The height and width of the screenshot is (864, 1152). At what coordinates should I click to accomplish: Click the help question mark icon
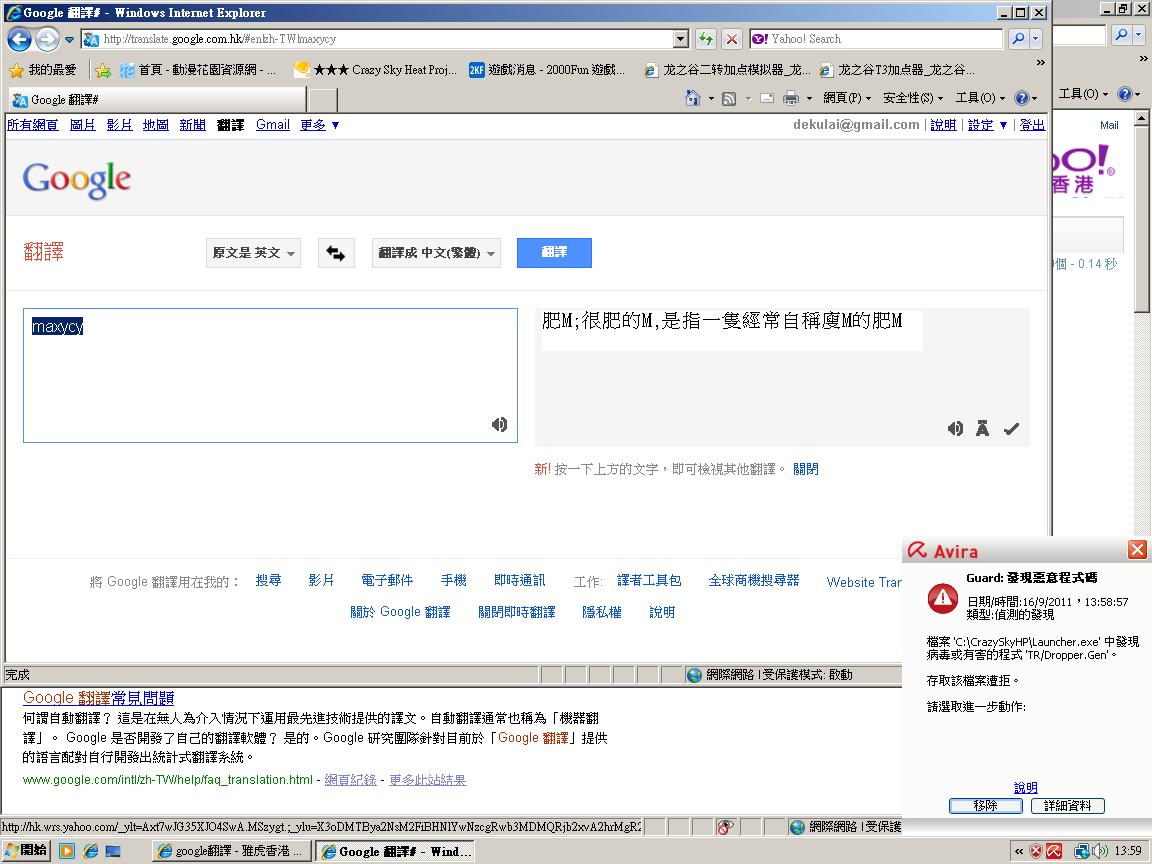pyautogui.click(x=1021, y=98)
